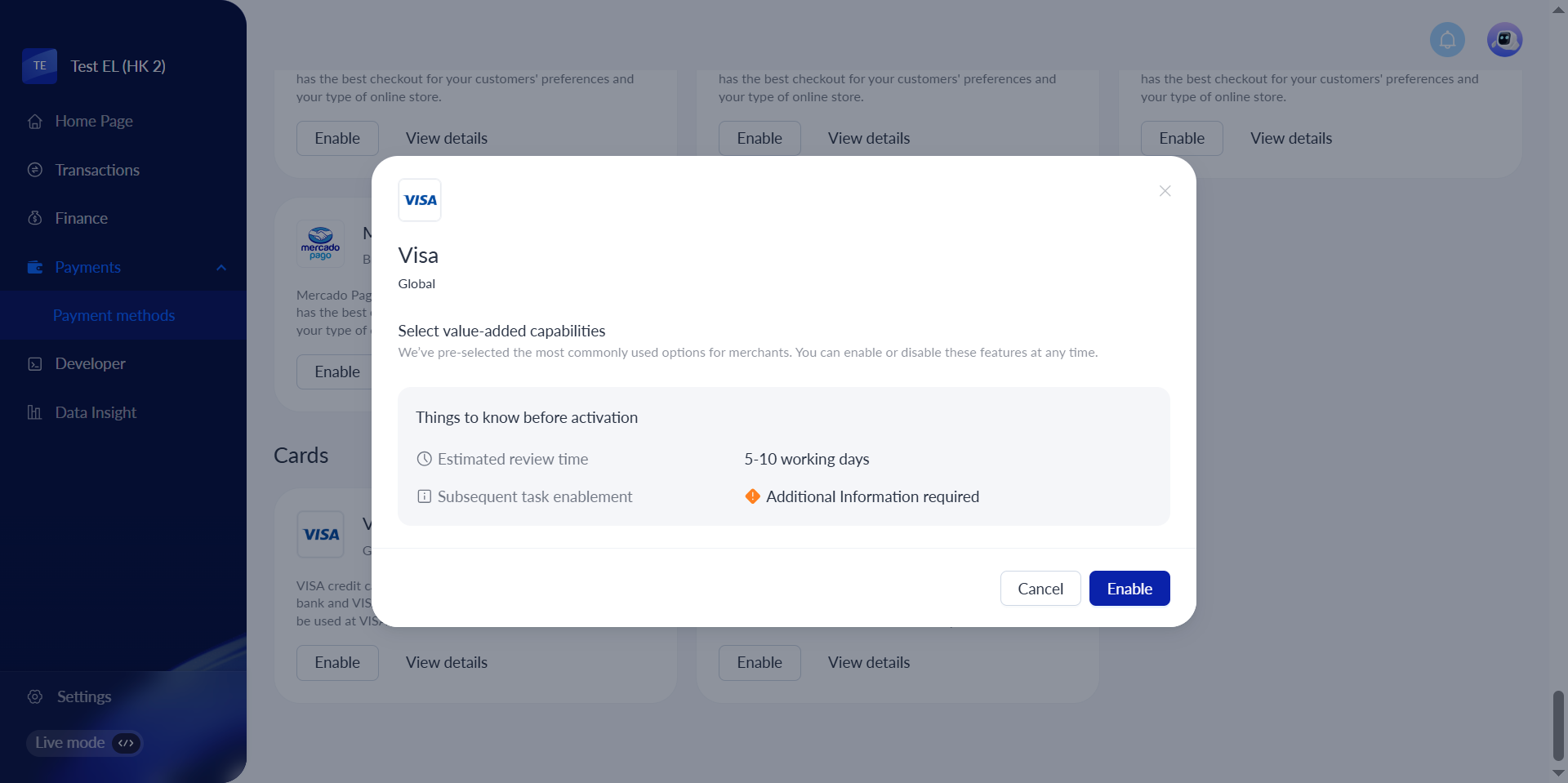
Task: Click the page vertical scrollbar thumb
Action: (1558, 725)
